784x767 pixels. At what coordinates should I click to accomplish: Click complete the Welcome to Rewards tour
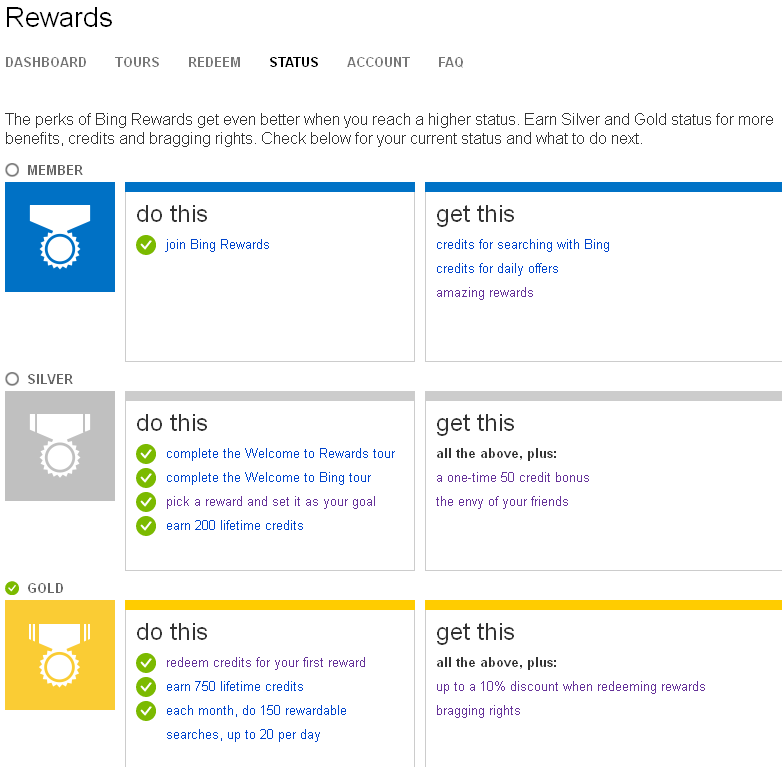pos(280,454)
